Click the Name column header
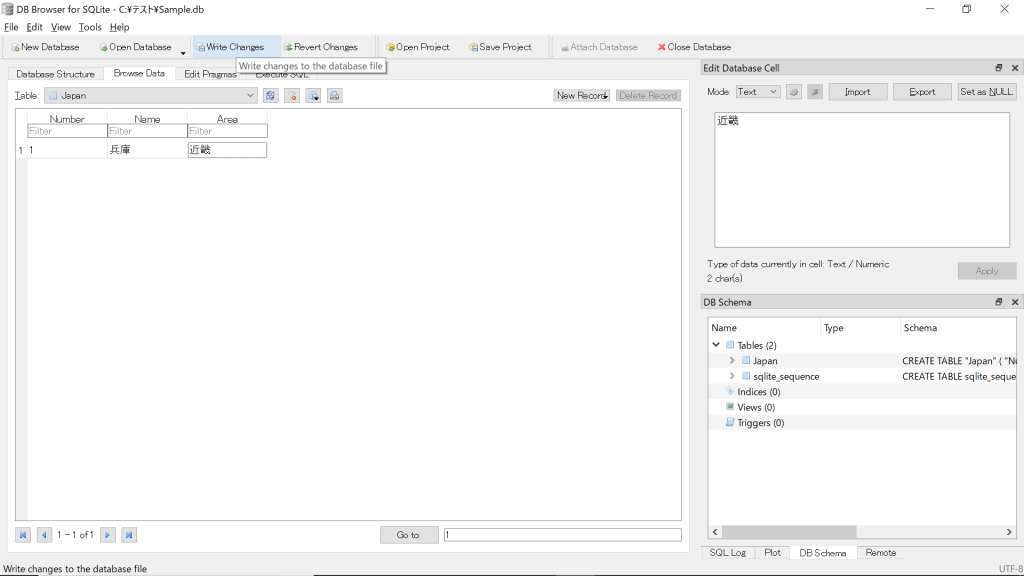Viewport: 1024px width, 576px height. pos(148,119)
